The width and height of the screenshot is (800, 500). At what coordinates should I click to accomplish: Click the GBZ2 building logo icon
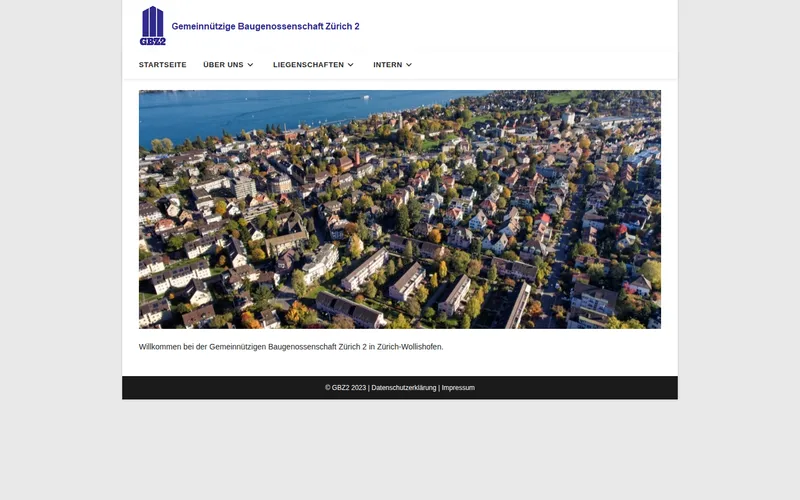click(x=153, y=26)
